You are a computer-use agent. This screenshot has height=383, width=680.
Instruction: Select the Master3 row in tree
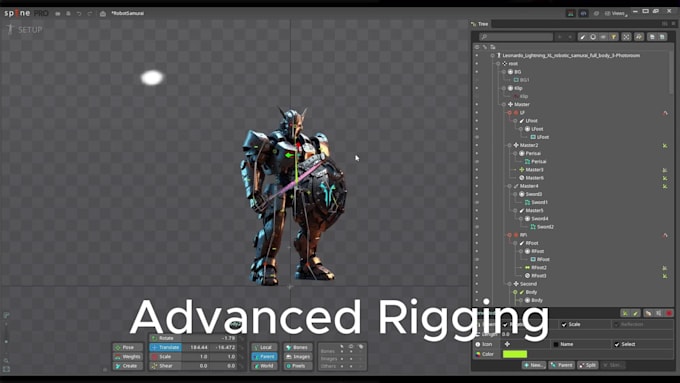coord(534,170)
